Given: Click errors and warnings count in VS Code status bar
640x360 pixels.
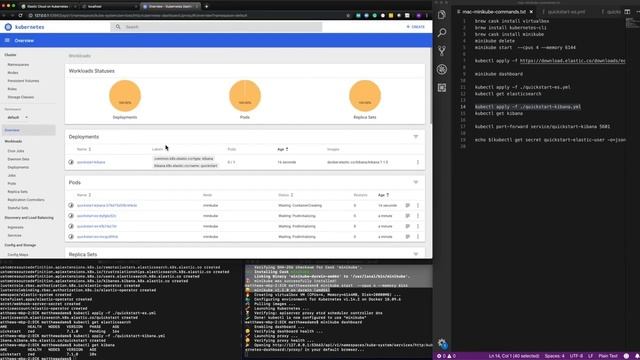Looking at the screenshot, I should point(446,356).
